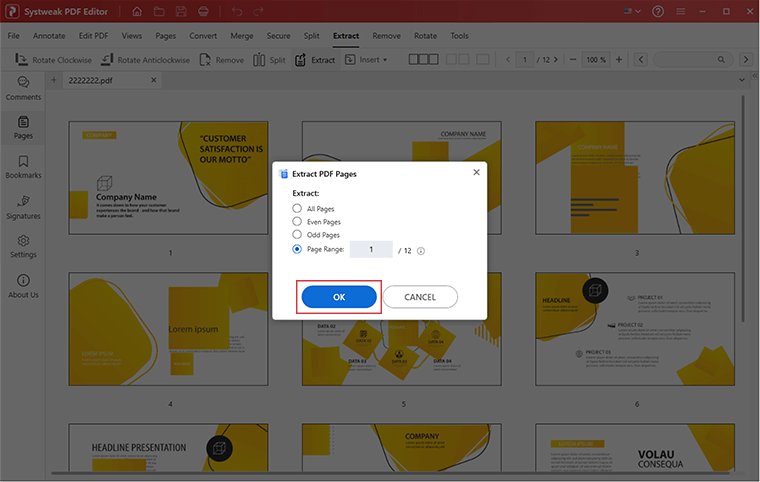Expand the tab list chevron
760x482 pixels.
pos(742,80)
